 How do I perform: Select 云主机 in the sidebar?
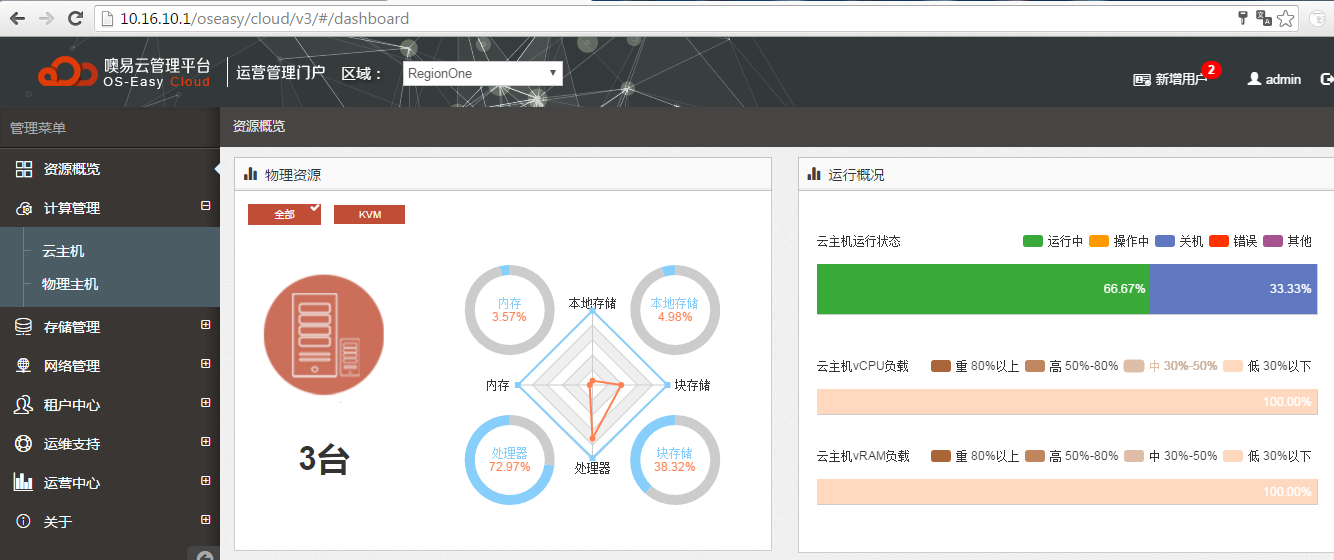click(x=63, y=251)
